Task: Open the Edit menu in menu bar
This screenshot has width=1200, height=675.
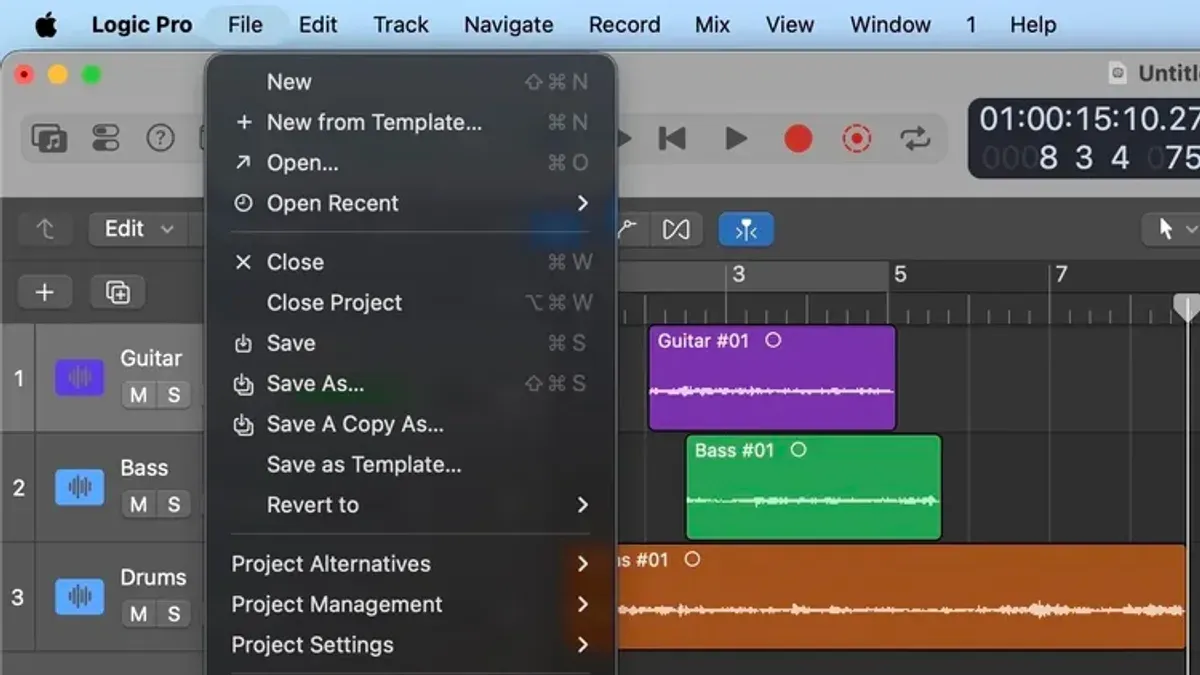Action: pyautogui.click(x=318, y=24)
